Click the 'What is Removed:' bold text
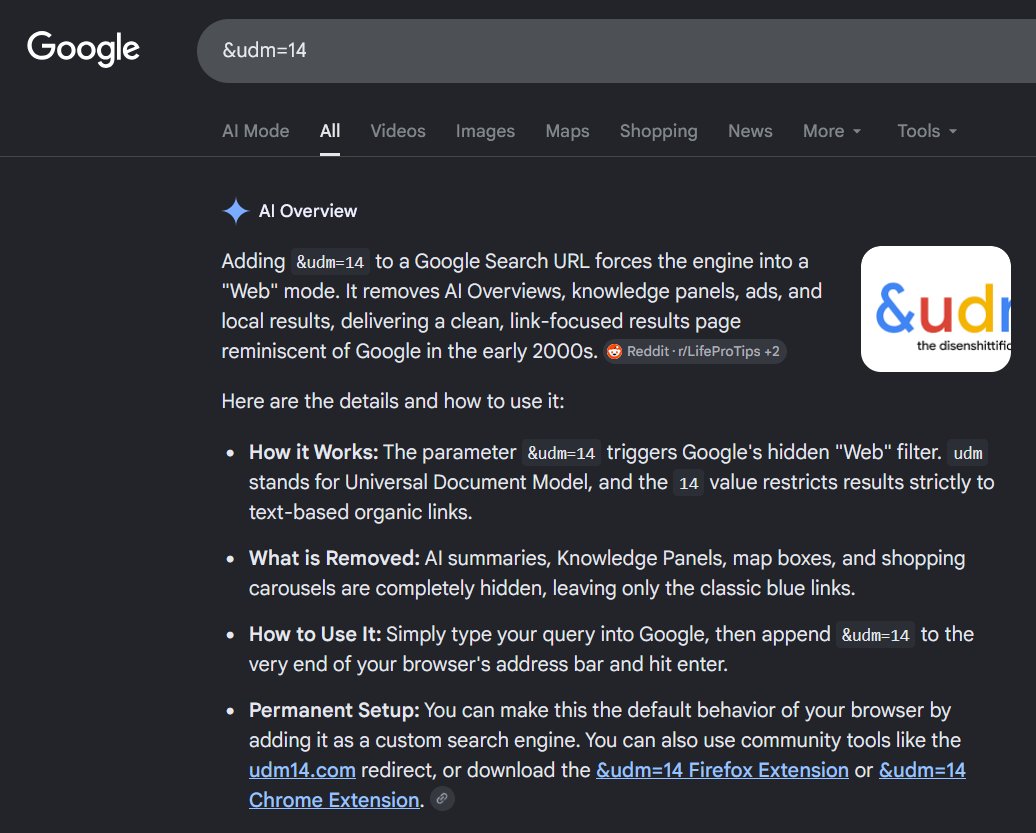The width and height of the screenshot is (1036, 833). click(334, 558)
